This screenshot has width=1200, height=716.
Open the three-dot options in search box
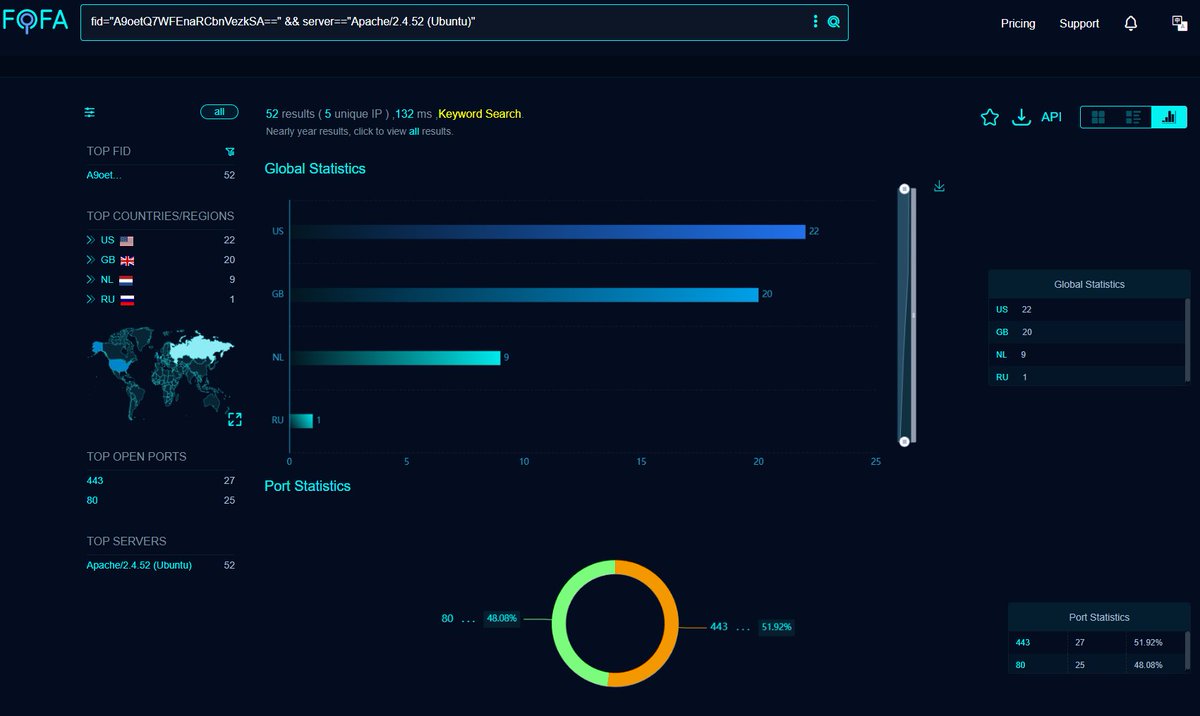[815, 21]
